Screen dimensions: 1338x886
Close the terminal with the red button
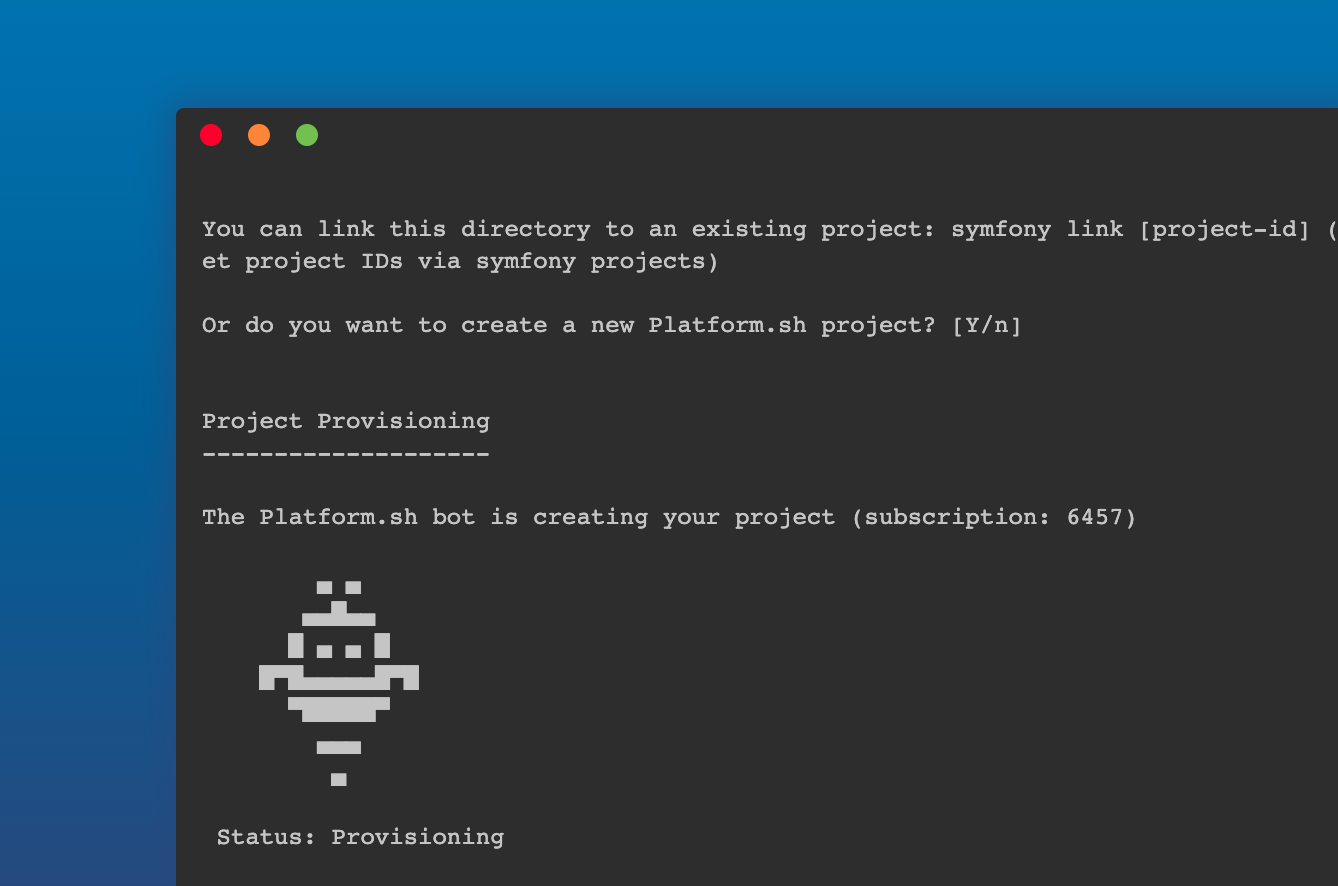(x=211, y=135)
